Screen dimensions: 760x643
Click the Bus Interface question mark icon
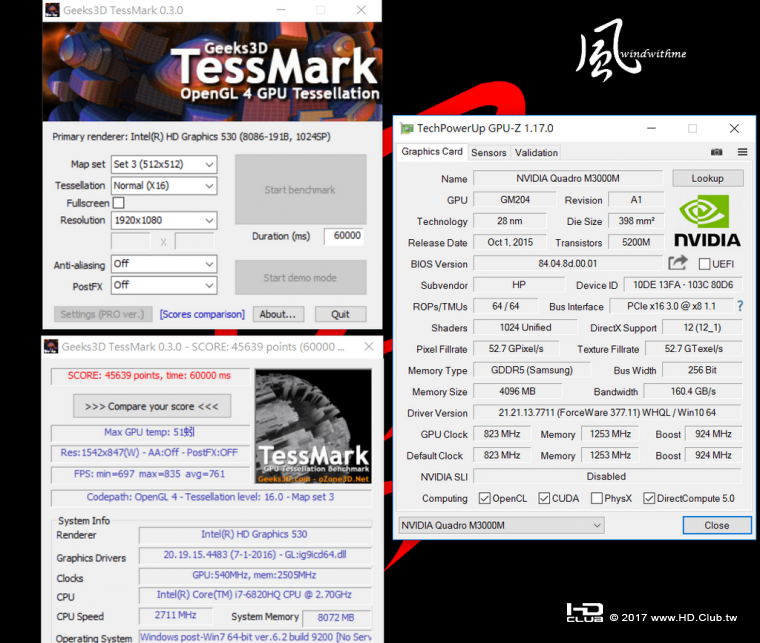click(x=740, y=306)
